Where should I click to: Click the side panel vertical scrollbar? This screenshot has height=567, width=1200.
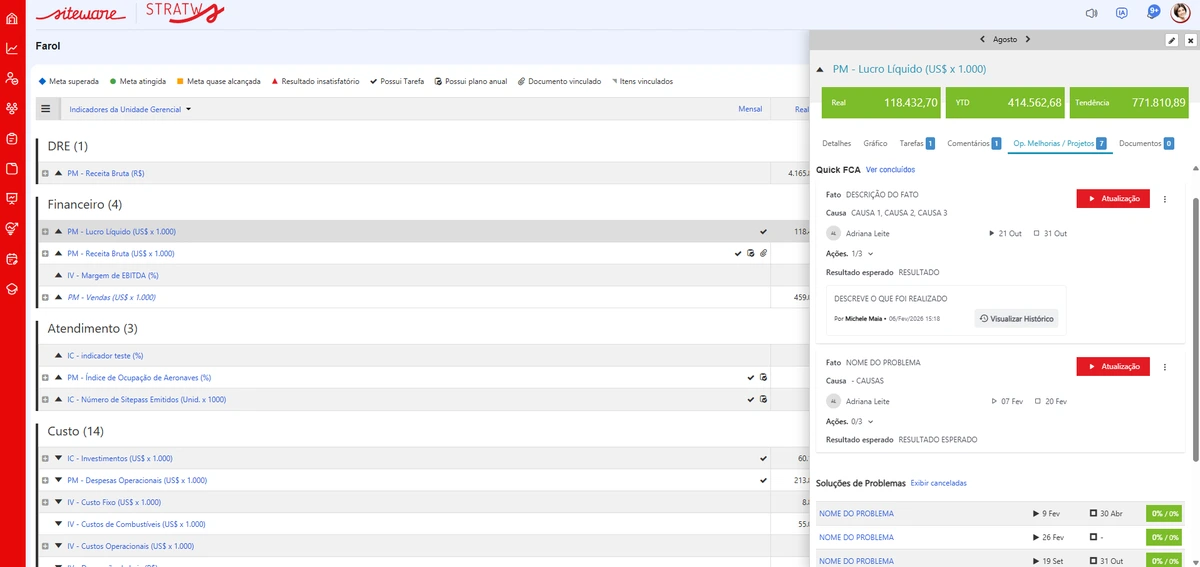(1195, 329)
